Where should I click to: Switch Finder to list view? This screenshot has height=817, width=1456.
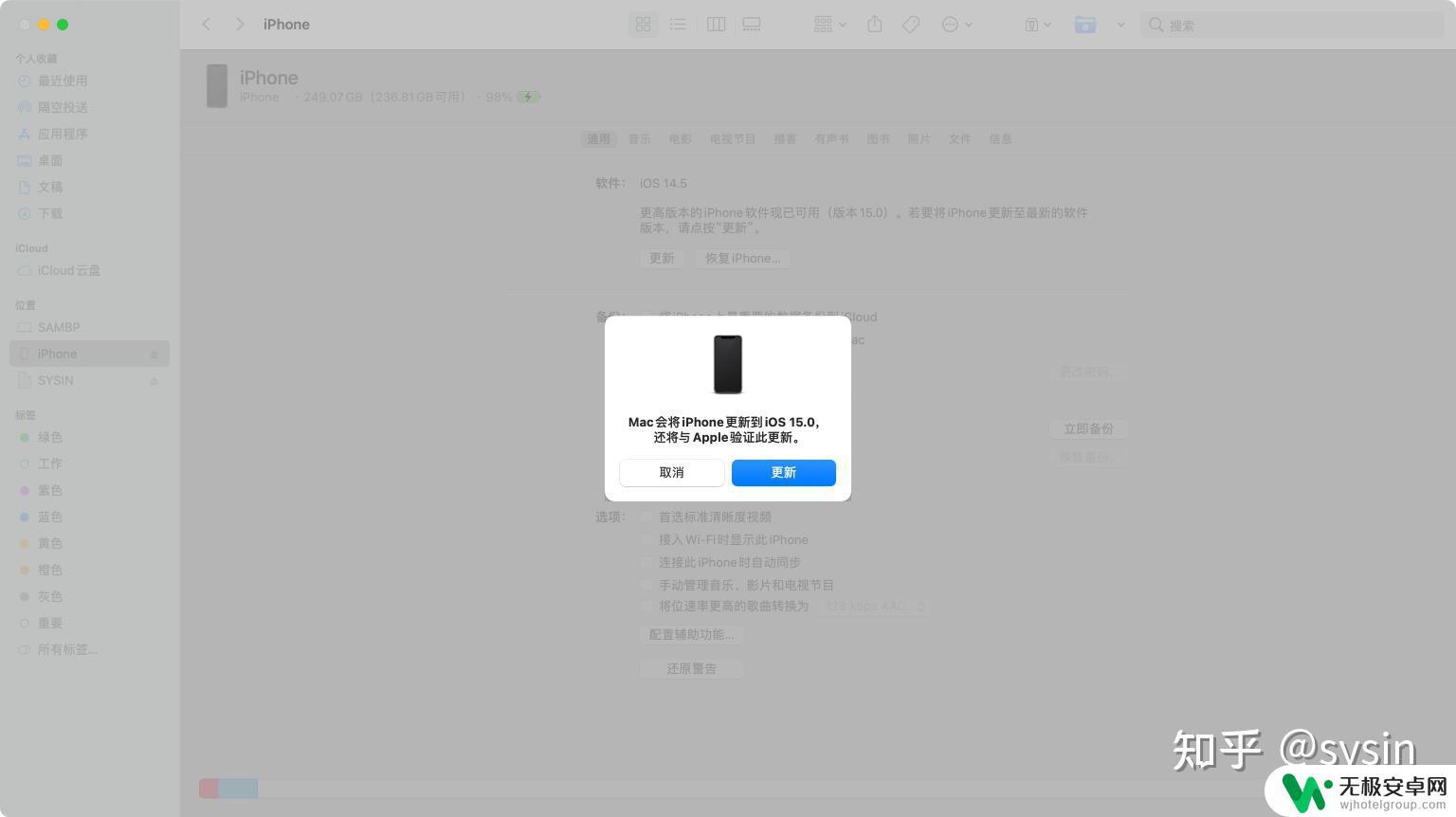tap(678, 25)
